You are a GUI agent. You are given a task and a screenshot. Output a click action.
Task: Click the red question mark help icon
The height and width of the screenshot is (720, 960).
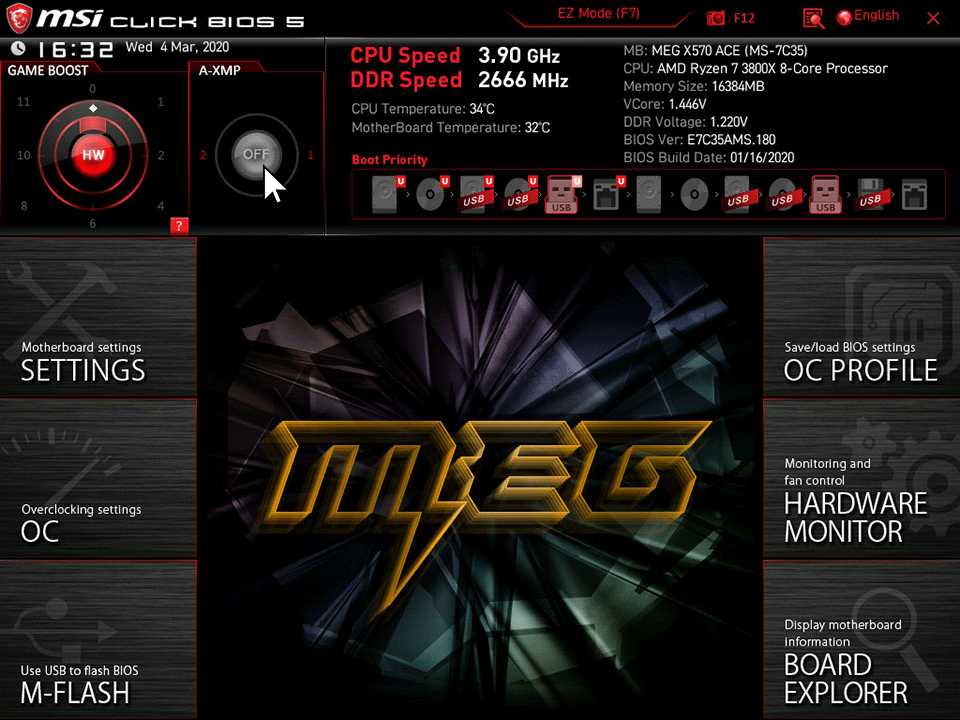tap(179, 226)
